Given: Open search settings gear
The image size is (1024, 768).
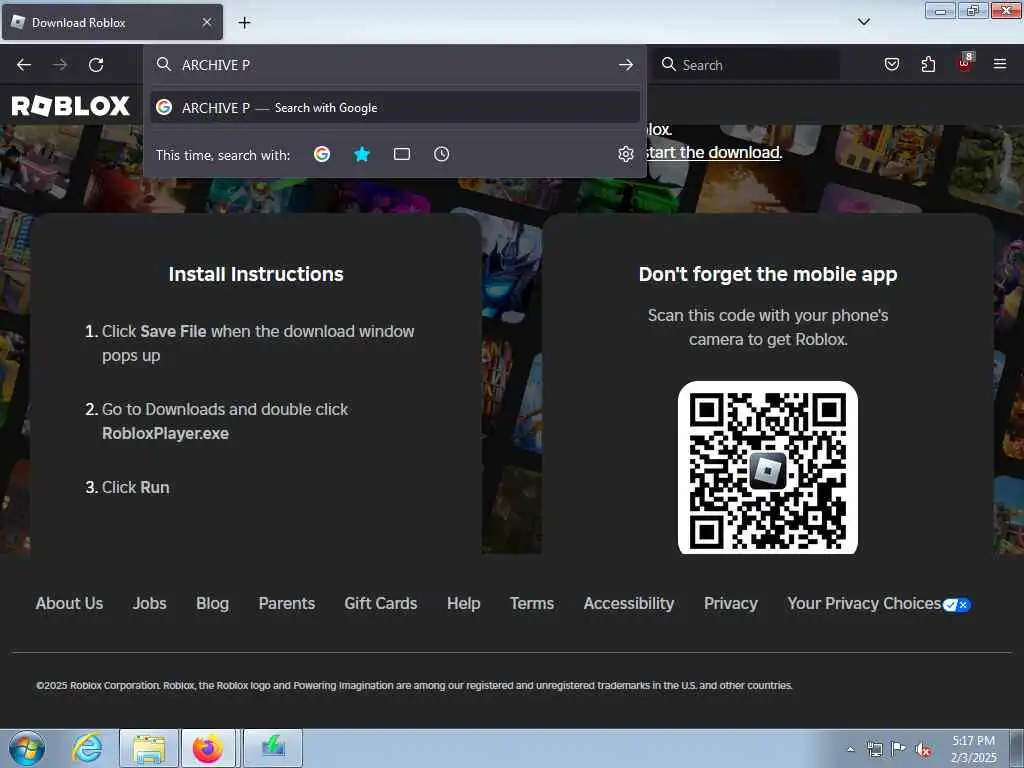Looking at the screenshot, I should [x=626, y=154].
